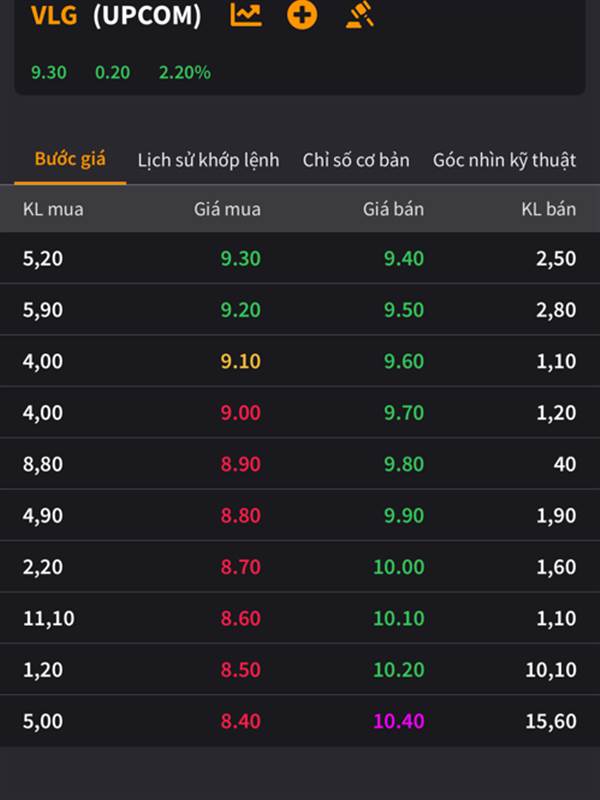This screenshot has width=600, height=800.
Task: Click the KL bán column header
Action: coord(548,209)
